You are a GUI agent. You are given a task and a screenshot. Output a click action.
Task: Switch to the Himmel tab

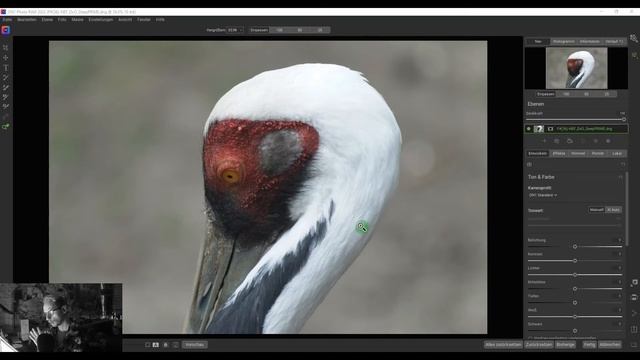click(x=578, y=153)
